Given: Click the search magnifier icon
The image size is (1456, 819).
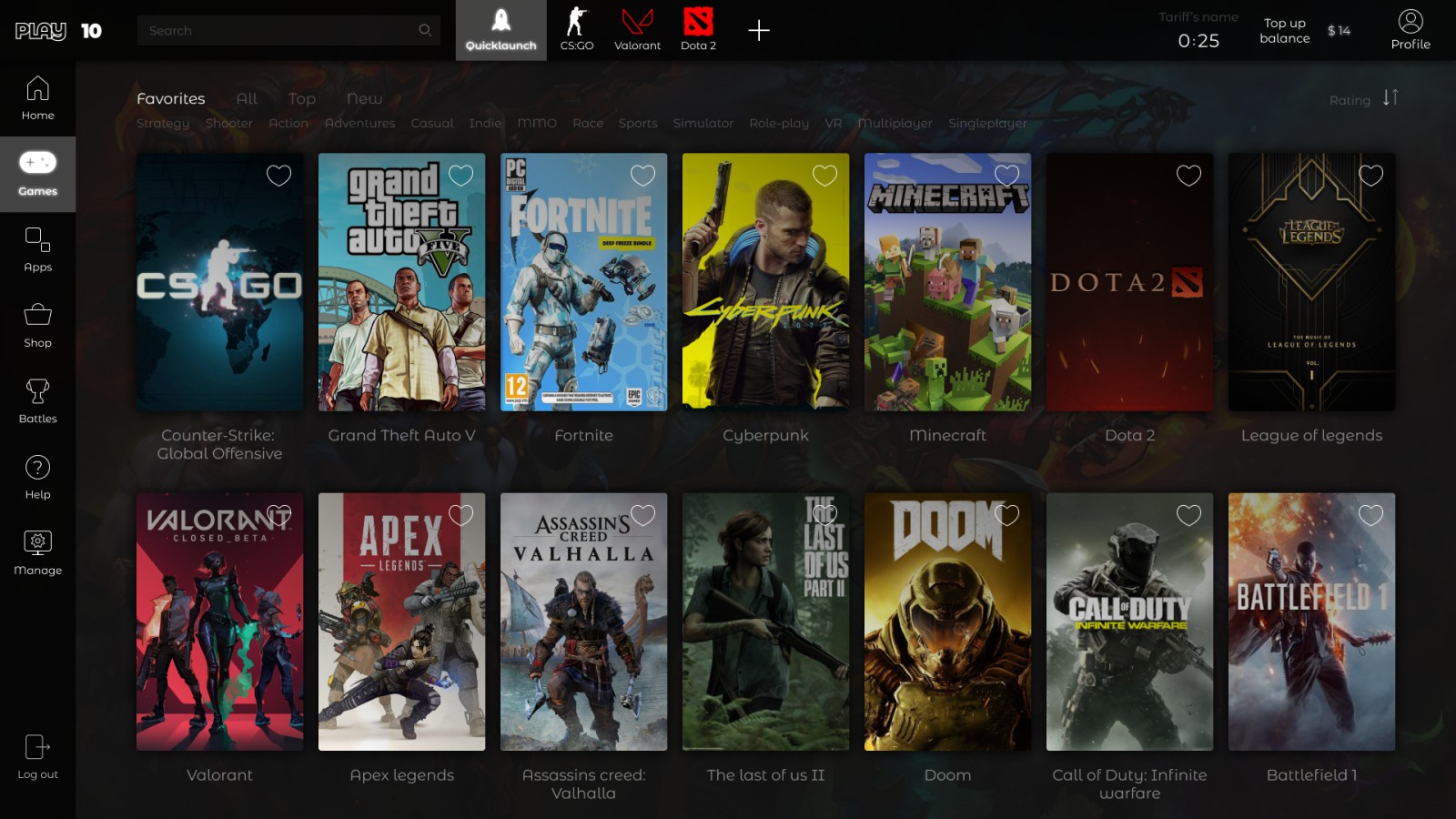Looking at the screenshot, I should 425,30.
